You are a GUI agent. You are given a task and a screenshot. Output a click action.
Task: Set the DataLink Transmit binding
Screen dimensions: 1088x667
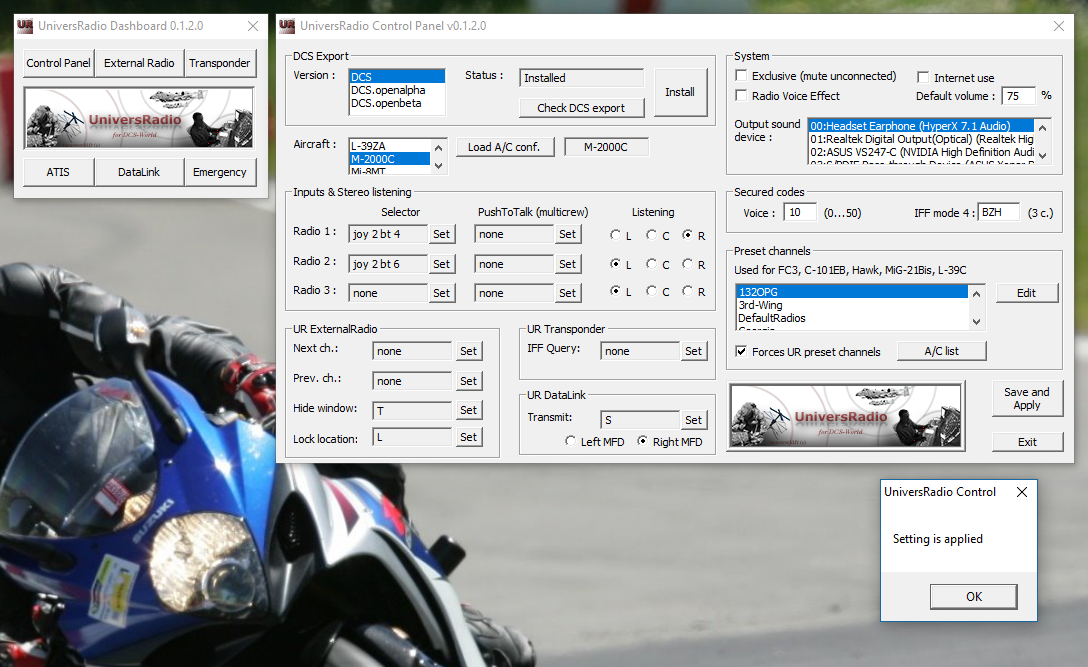pos(693,420)
